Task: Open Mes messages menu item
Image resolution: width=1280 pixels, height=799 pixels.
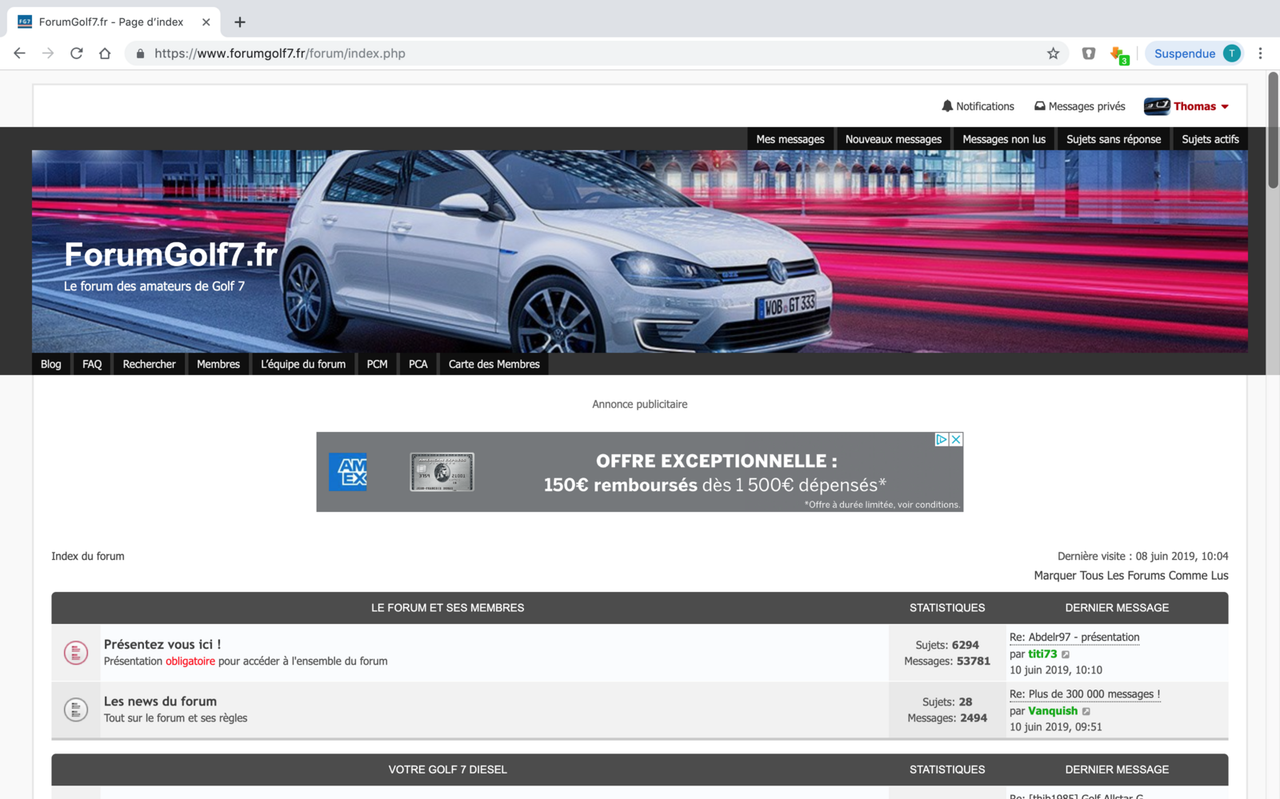Action: coord(790,139)
